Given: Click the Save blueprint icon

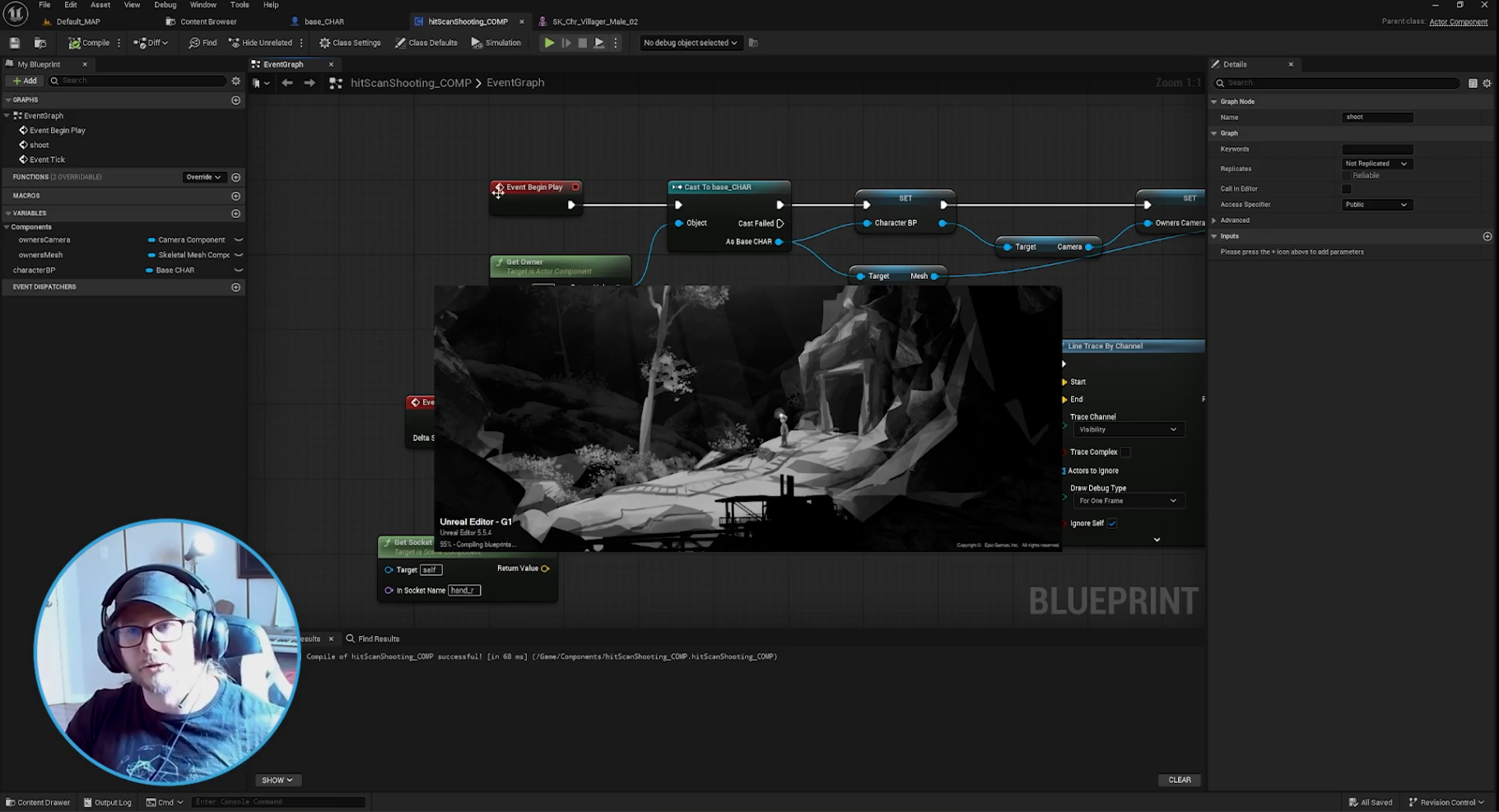Looking at the screenshot, I should point(15,43).
